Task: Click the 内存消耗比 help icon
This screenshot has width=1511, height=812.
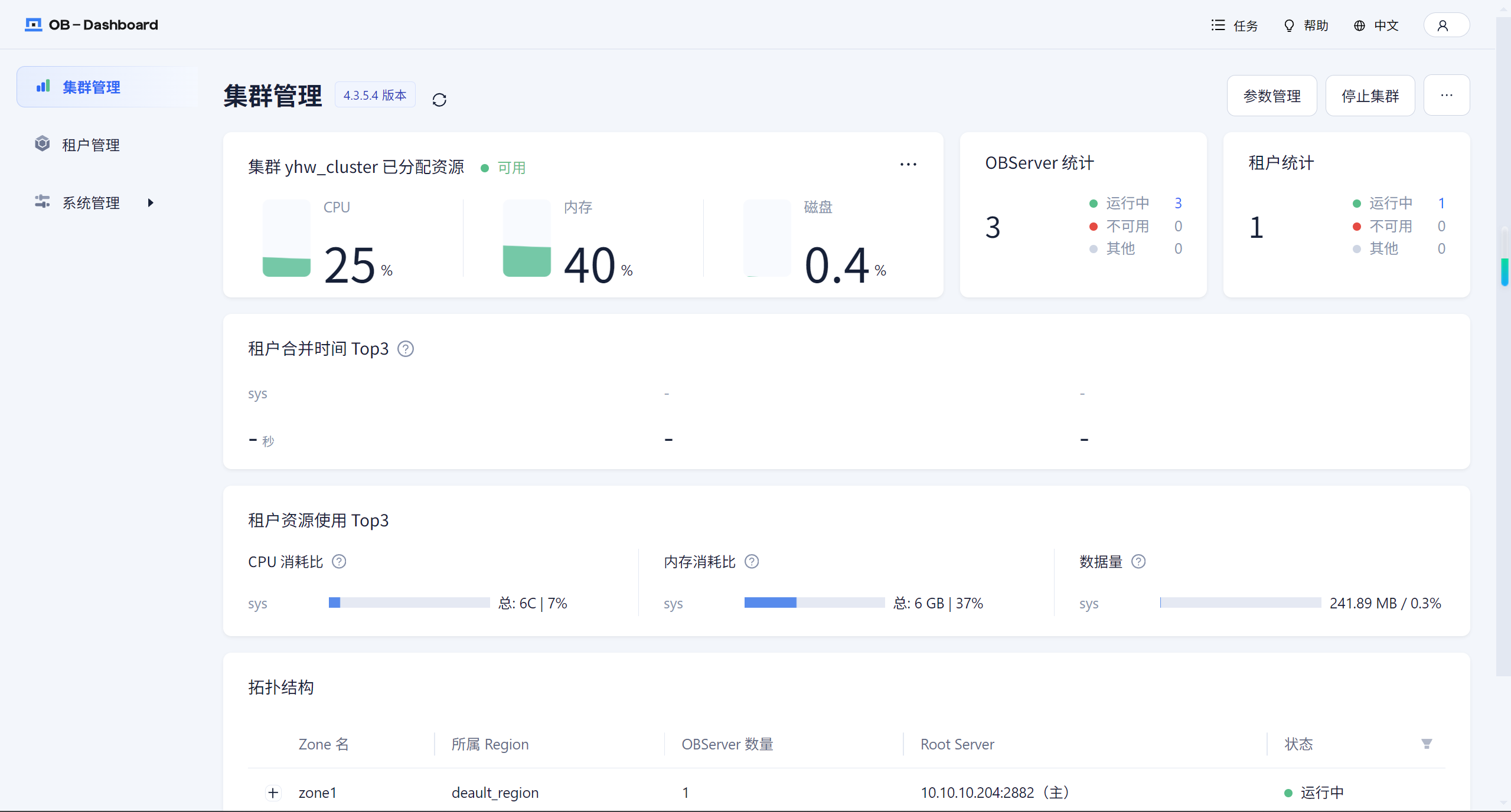Action: point(751,561)
